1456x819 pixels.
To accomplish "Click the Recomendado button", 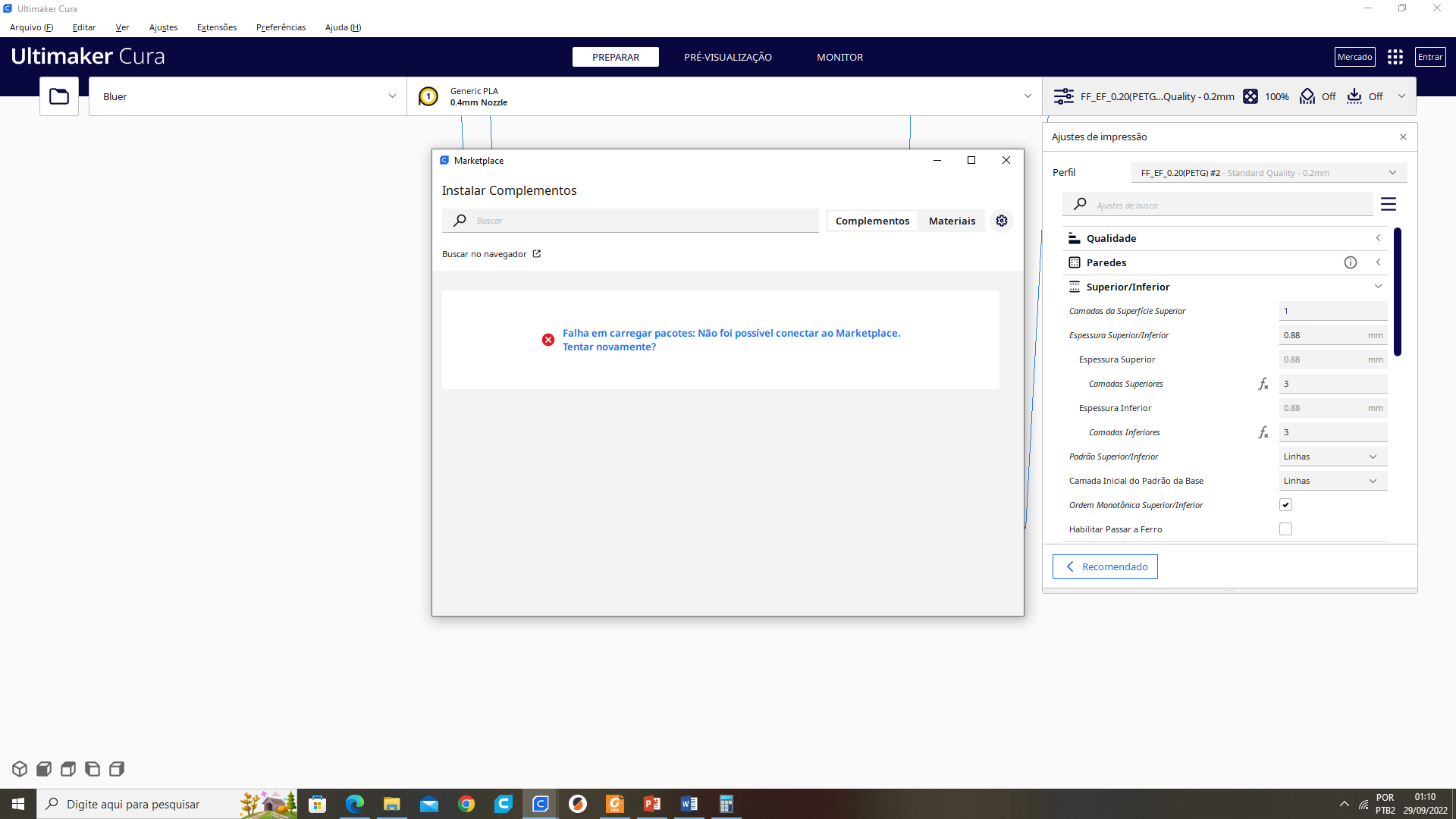I will [1105, 566].
